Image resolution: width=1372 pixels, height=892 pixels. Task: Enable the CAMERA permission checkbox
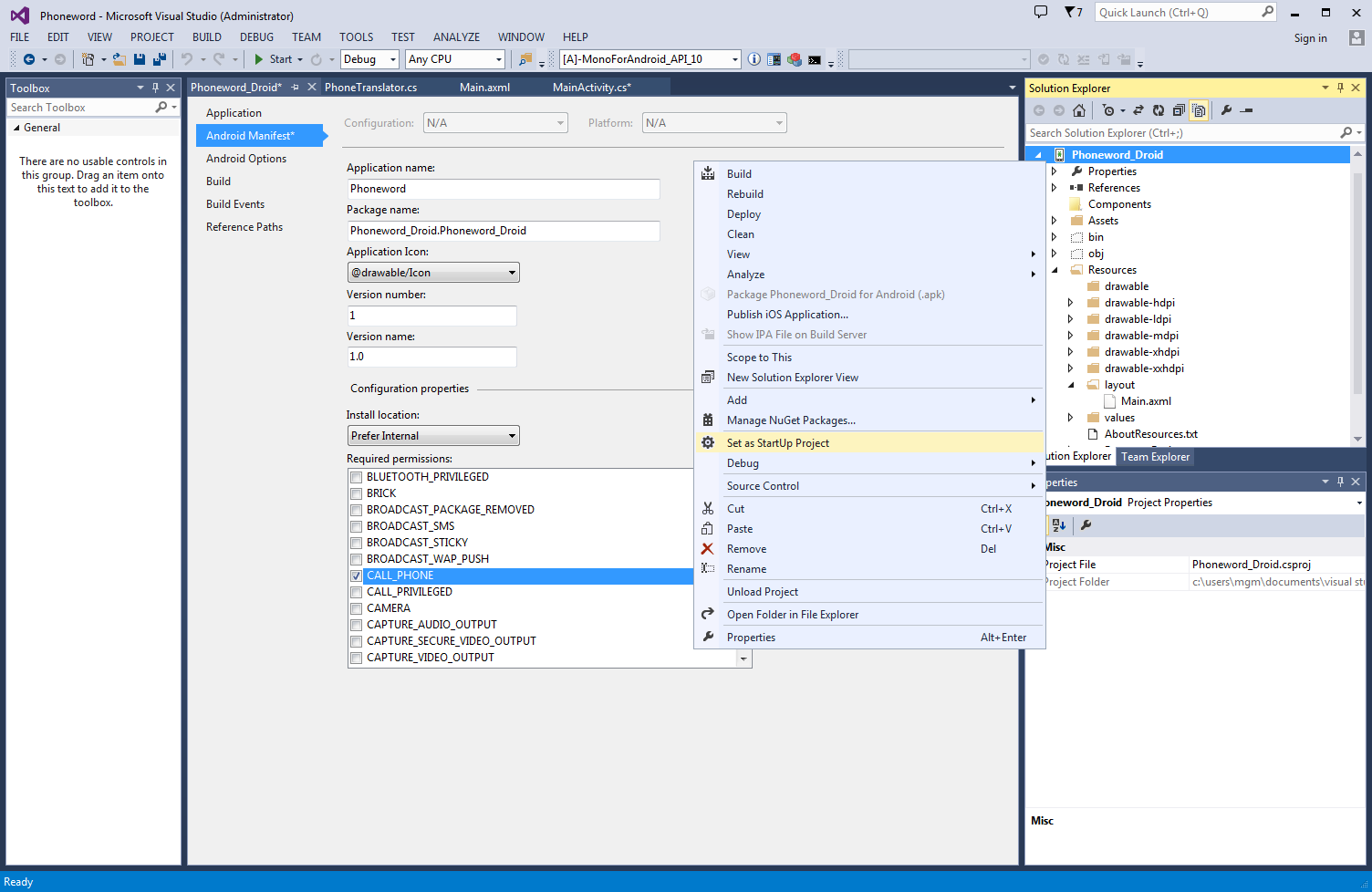coord(357,609)
